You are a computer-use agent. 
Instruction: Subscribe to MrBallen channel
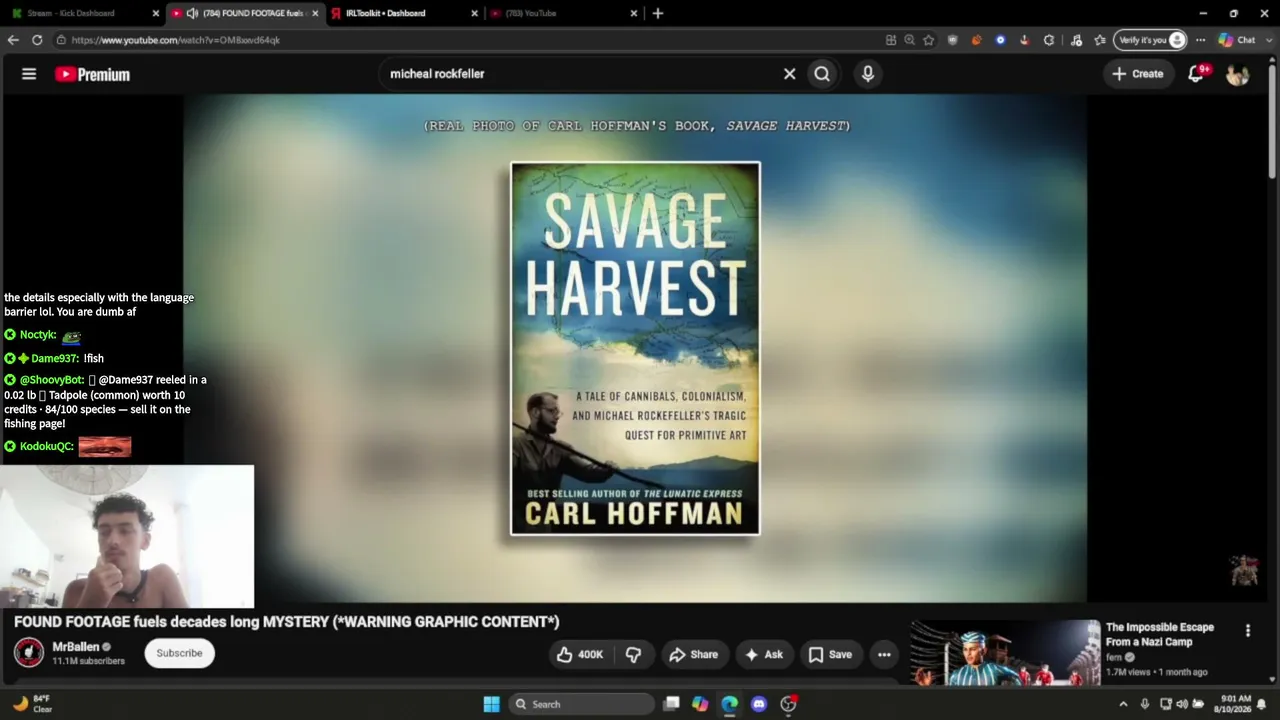(179, 653)
